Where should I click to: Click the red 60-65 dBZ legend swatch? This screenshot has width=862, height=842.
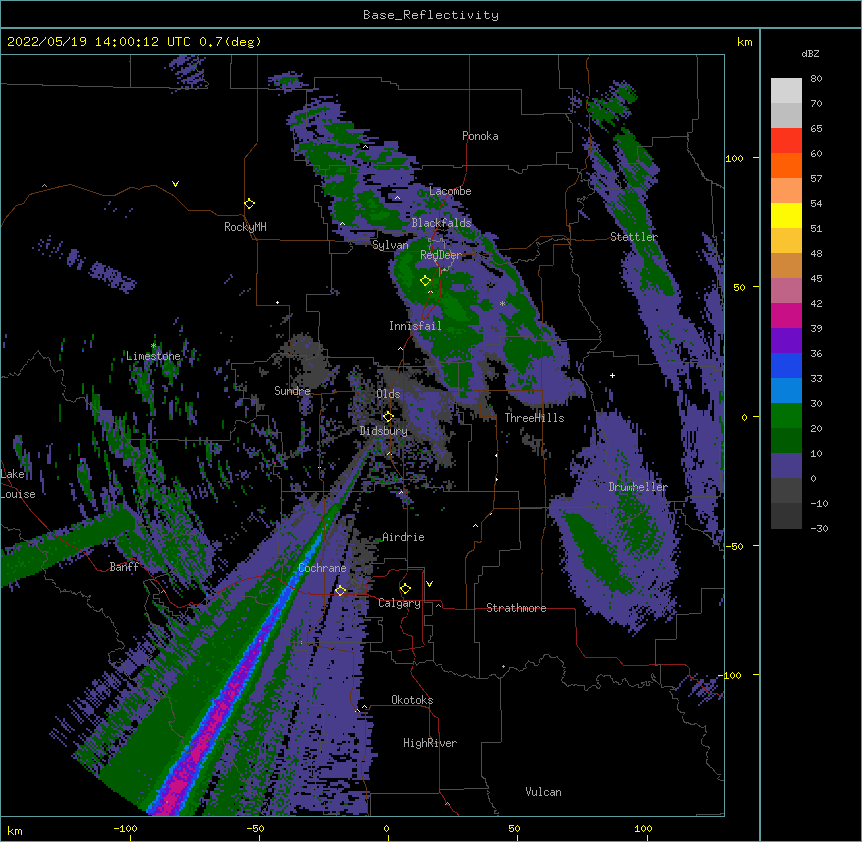click(786, 141)
